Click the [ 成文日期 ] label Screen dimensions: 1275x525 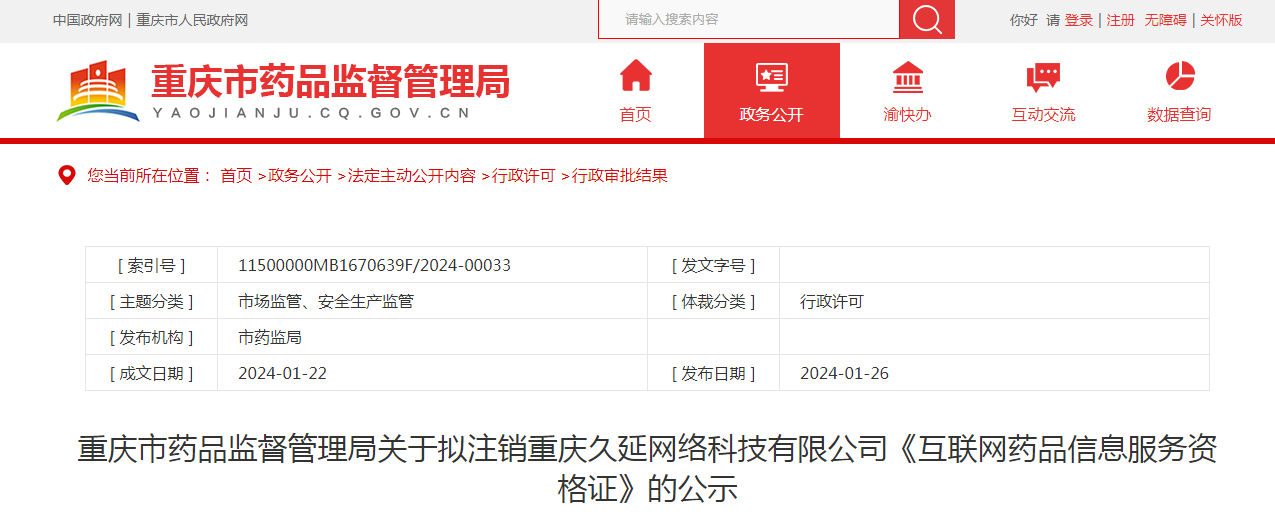[151, 373]
